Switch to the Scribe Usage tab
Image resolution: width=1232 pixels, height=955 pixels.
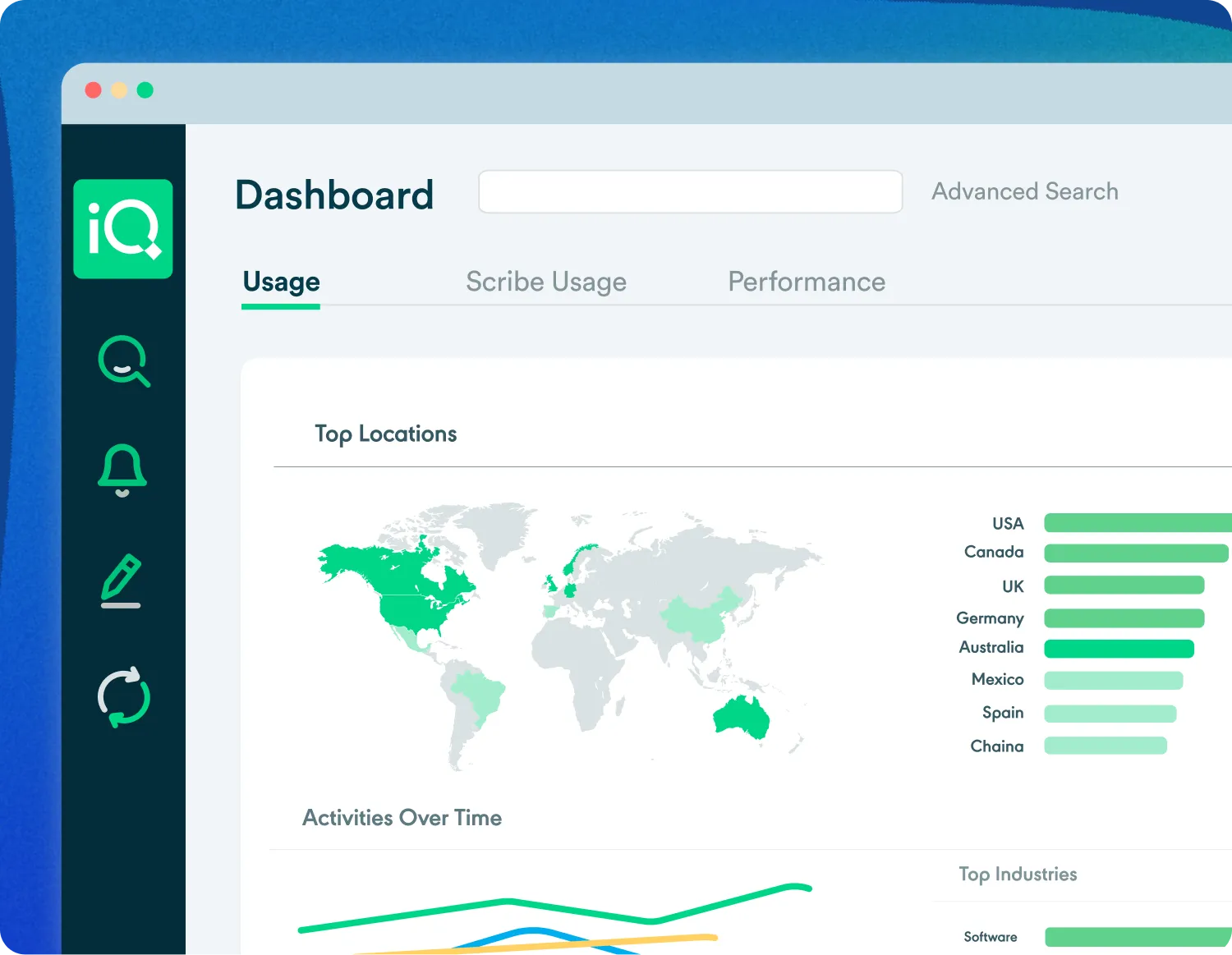[546, 282]
